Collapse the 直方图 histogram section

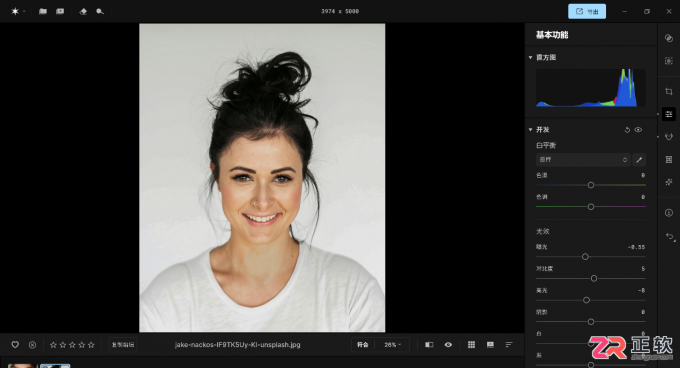[530, 57]
